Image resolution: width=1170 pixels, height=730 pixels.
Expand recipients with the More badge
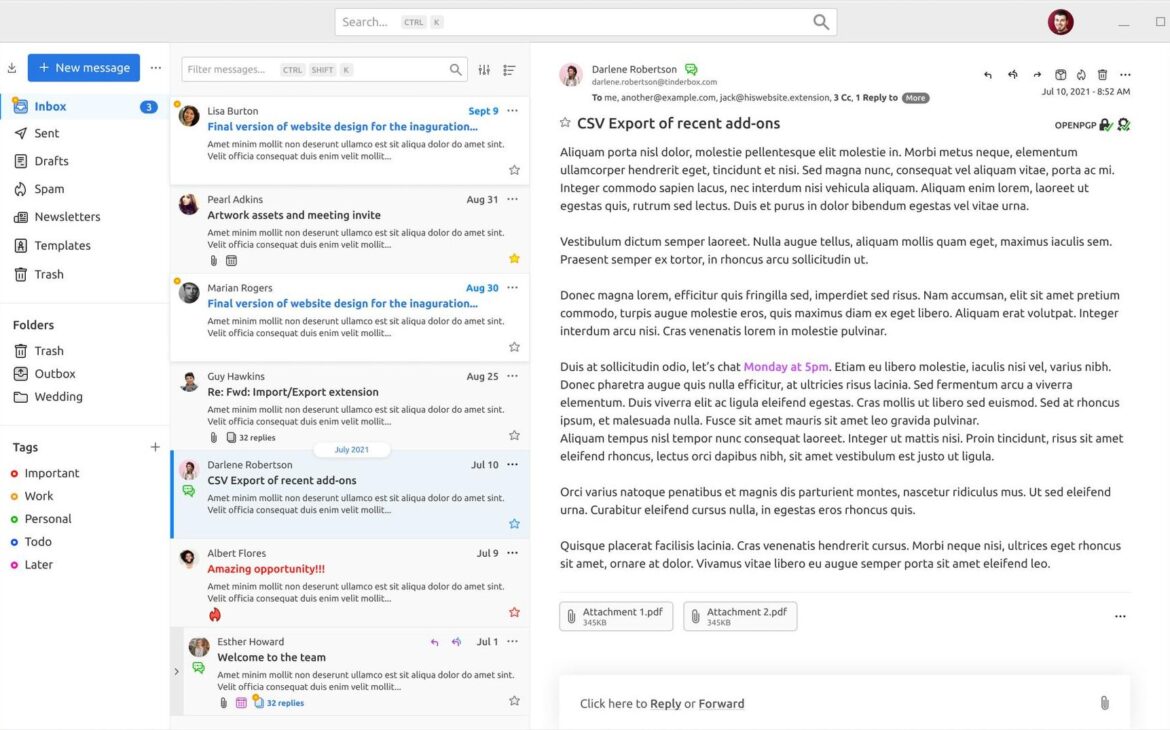tap(915, 98)
